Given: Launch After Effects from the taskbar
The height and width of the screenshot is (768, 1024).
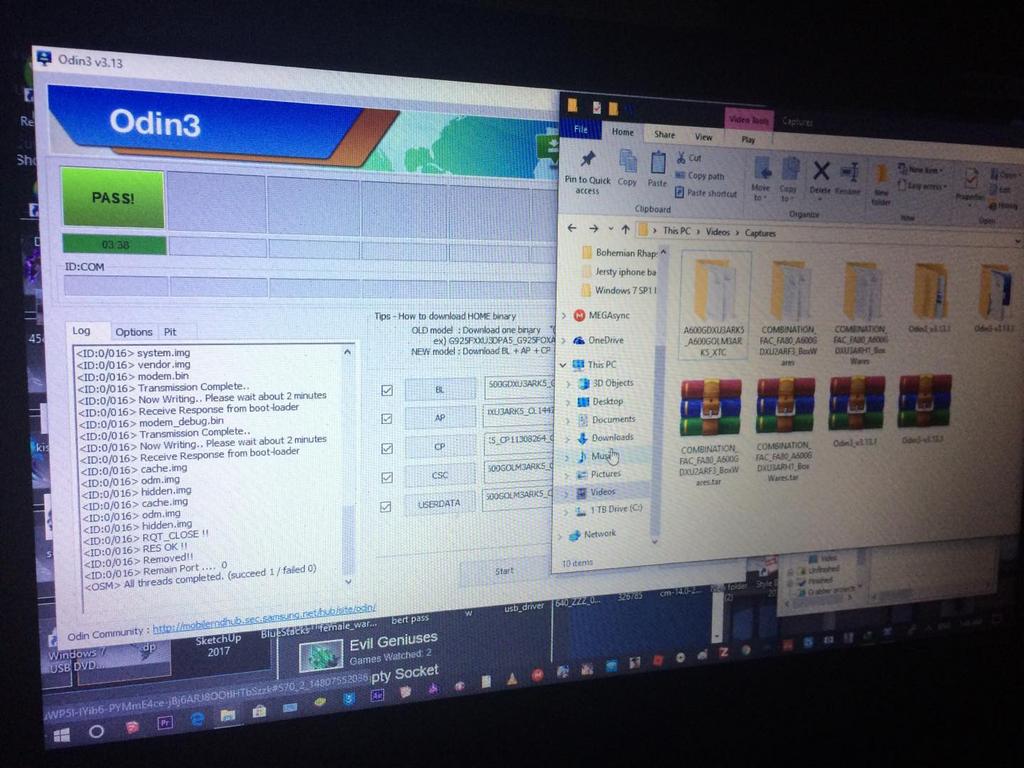Looking at the screenshot, I should [x=377, y=696].
